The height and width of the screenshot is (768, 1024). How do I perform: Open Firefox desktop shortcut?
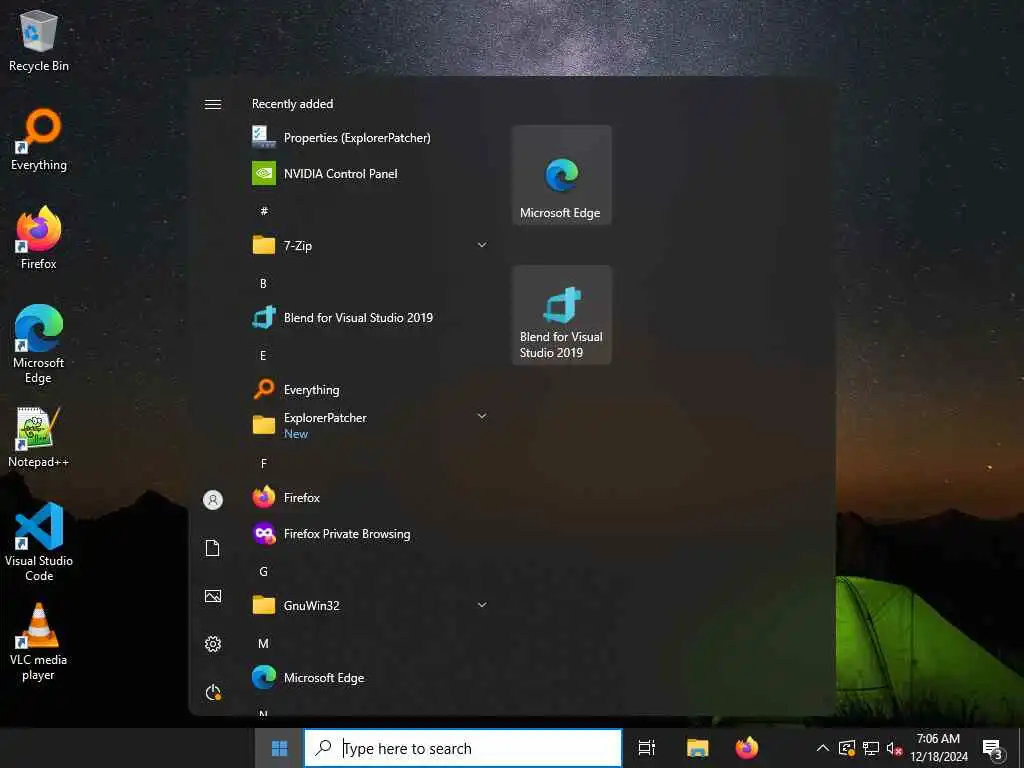(x=39, y=238)
